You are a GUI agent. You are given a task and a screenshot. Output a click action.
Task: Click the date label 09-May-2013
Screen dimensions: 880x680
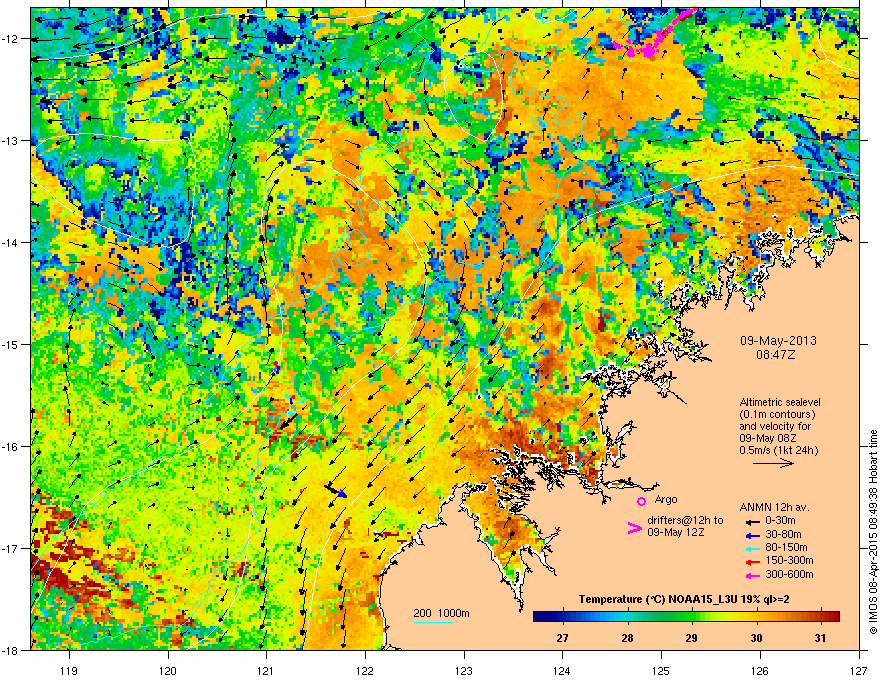point(778,341)
